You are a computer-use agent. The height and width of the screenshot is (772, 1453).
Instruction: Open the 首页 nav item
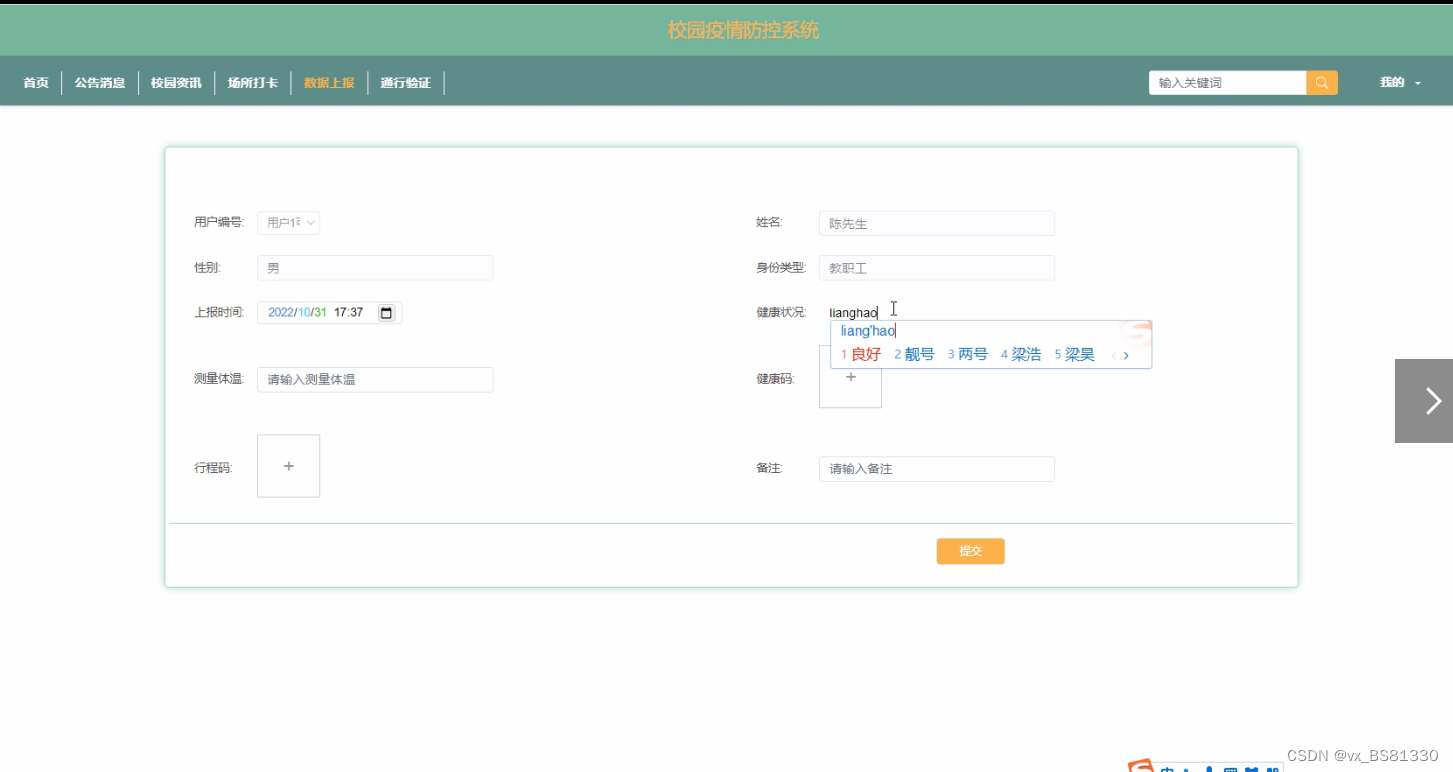(36, 83)
